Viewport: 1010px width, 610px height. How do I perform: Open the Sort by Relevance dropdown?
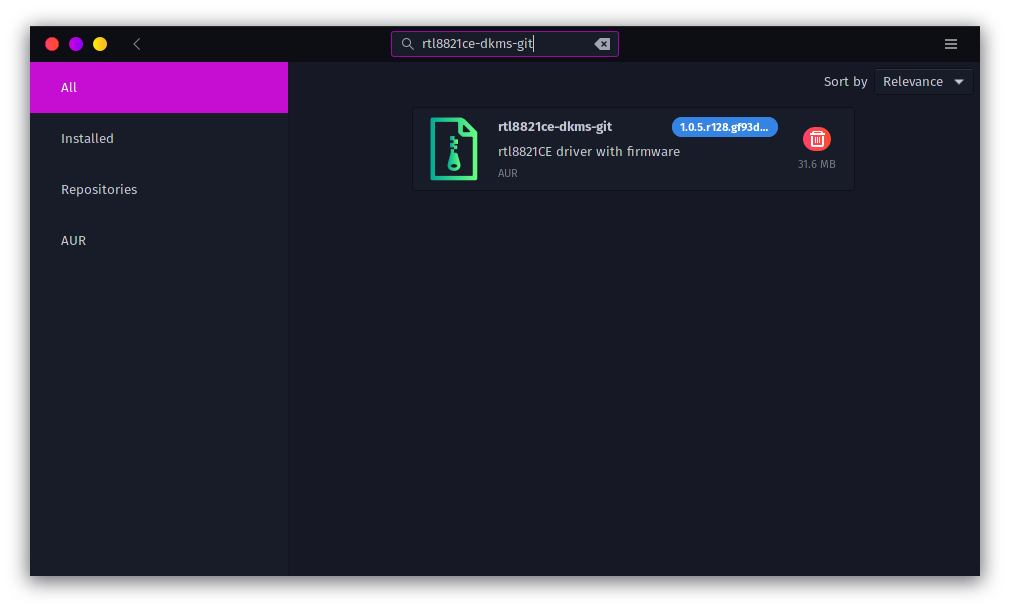(x=923, y=82)
